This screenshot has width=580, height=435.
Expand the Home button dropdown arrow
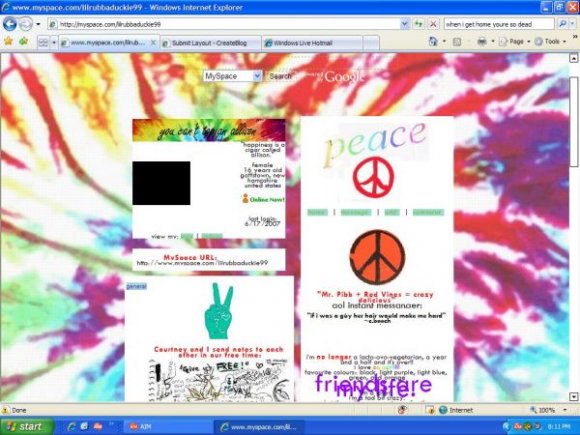pyautogui.click(x=444, y=41)
